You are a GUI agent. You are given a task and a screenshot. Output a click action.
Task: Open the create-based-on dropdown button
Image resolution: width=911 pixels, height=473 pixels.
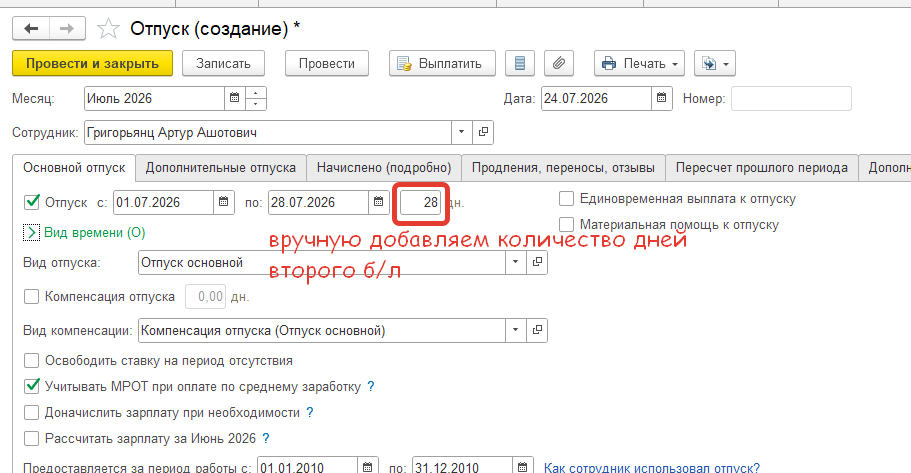[x=715, y=63]
